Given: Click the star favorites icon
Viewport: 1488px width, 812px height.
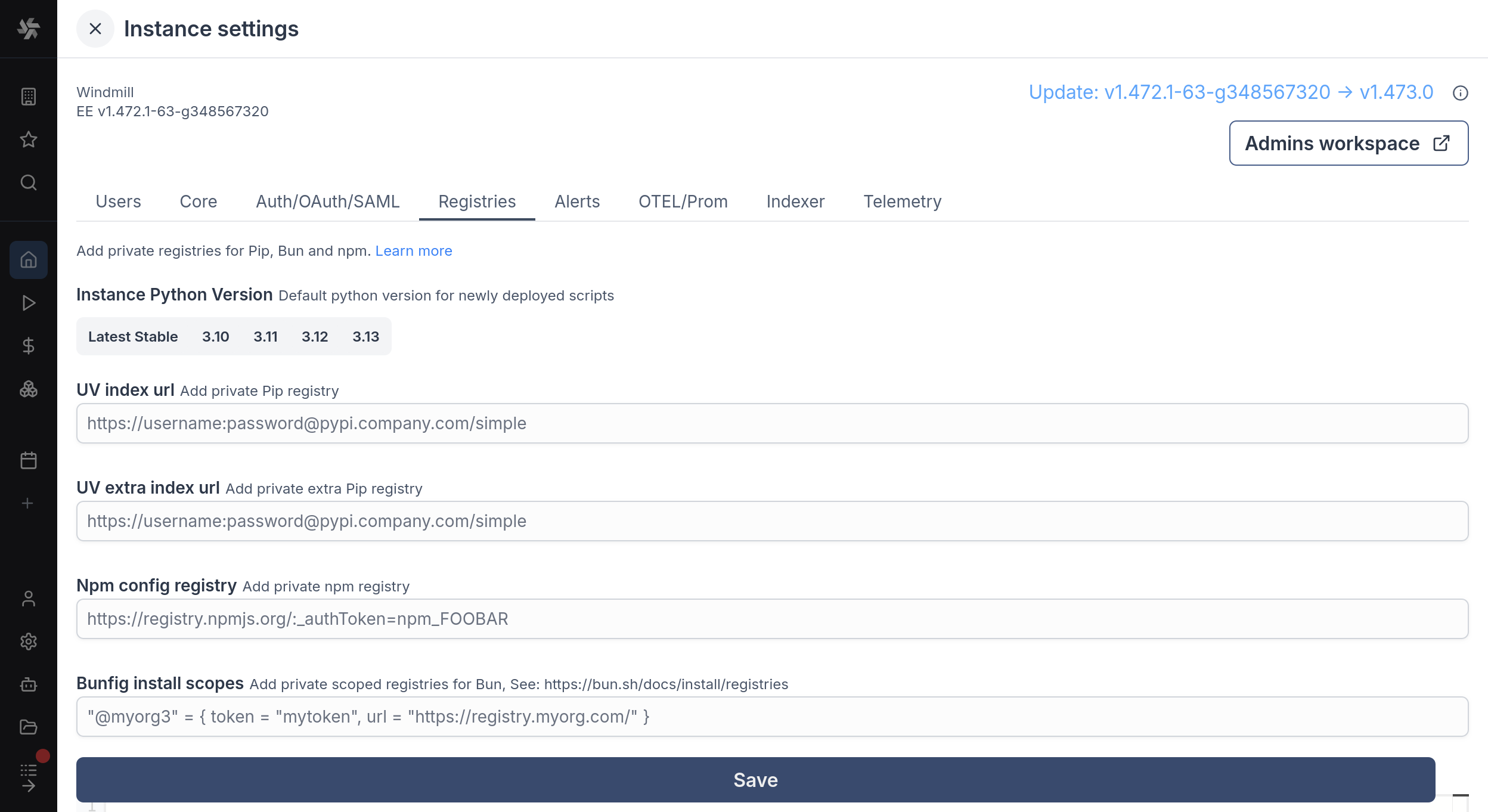Looking at the screenshot, I should (x=28, y=140).
